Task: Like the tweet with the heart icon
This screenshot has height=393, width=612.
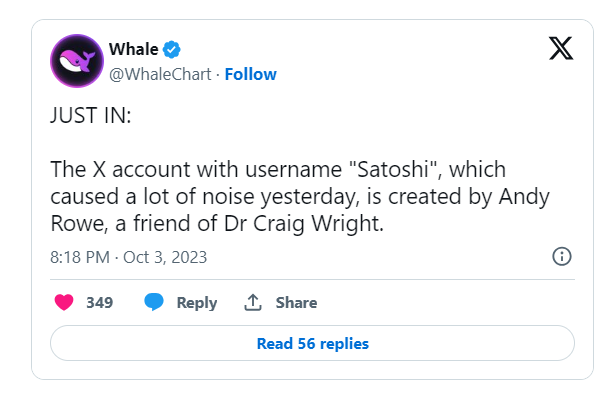Action: [64, 302]
